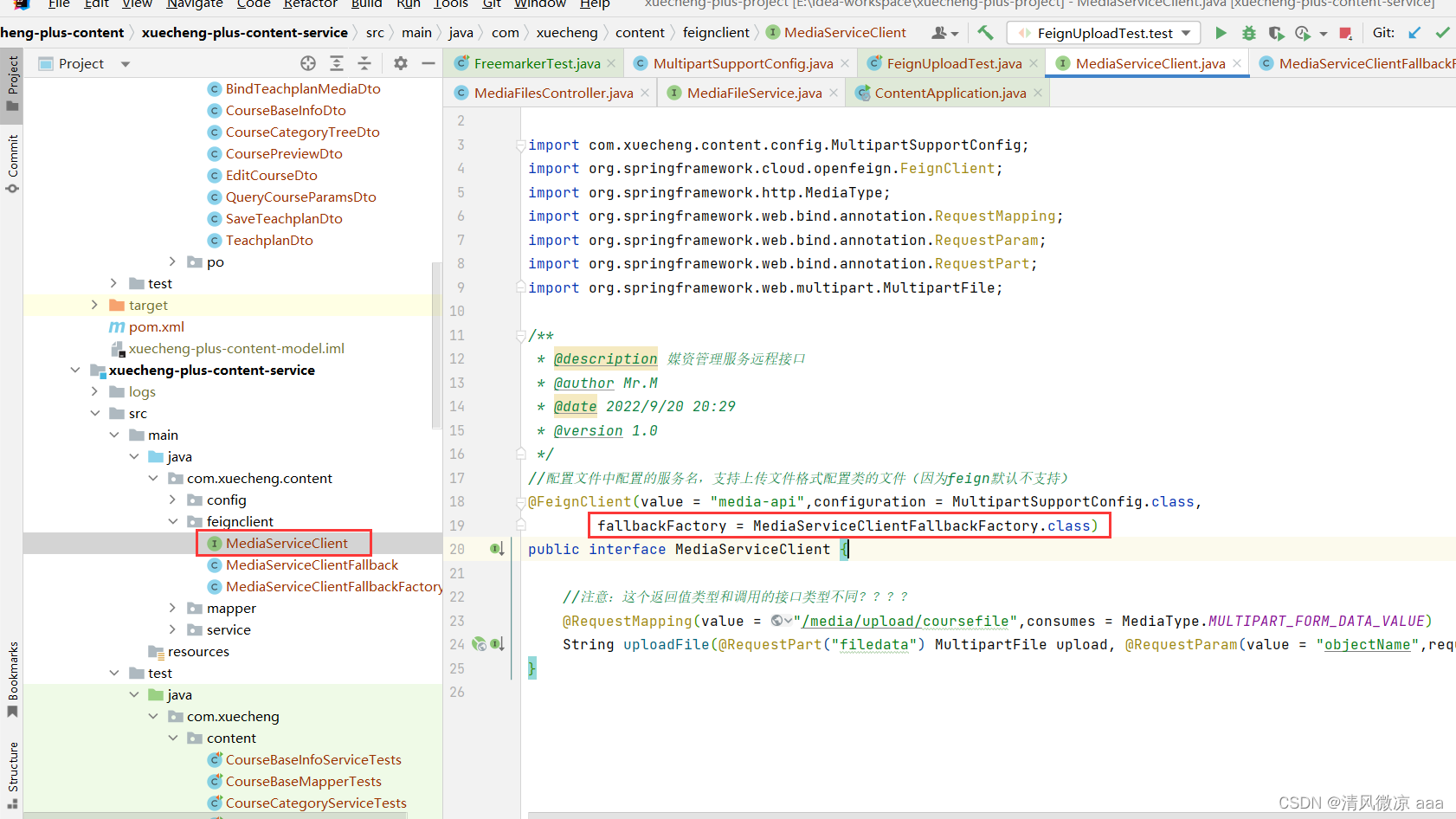Select MediaServiceClientFallbackFactory in project tree
1456x819 pixels.
tap(334, 586)
